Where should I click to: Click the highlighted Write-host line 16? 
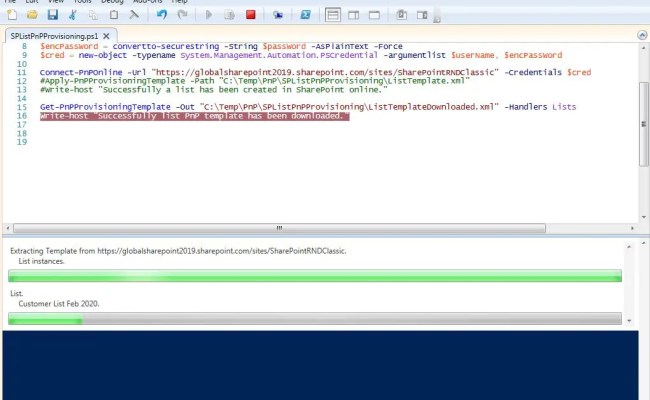[x=194, y=116]
